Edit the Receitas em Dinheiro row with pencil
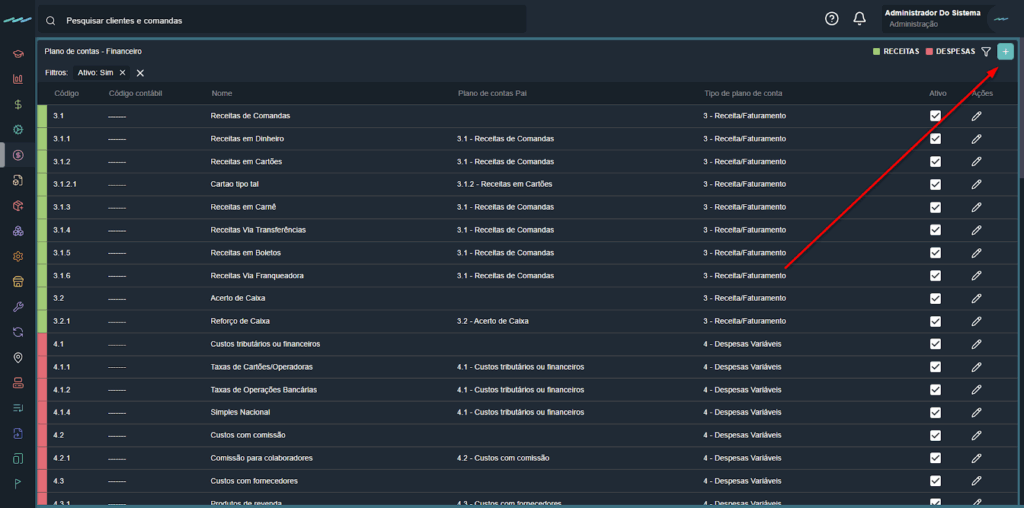The width and height of the screenshot is (1024, 508). tap(976, 139)
